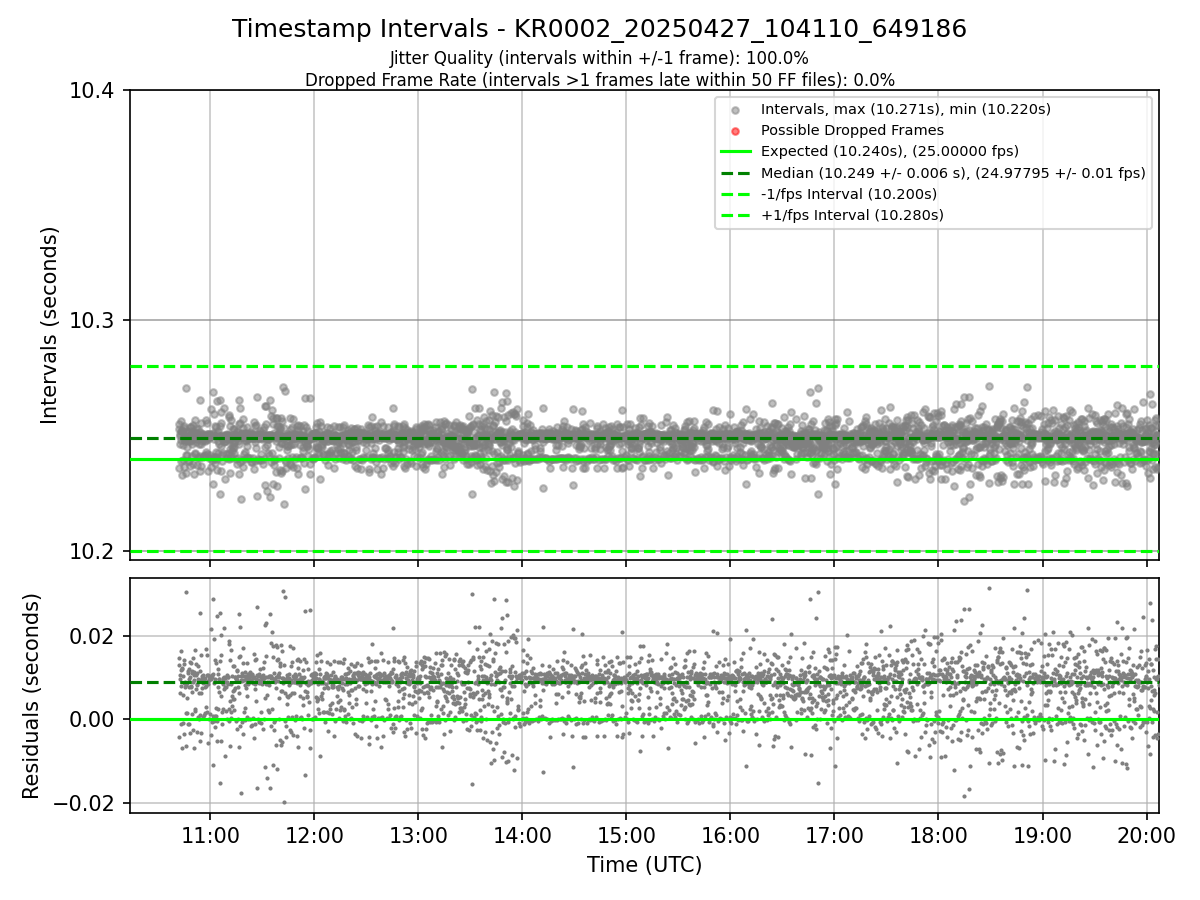
Task: Click the 'Intervals (seconds)' y-axis label
Action: click(50, 325)
